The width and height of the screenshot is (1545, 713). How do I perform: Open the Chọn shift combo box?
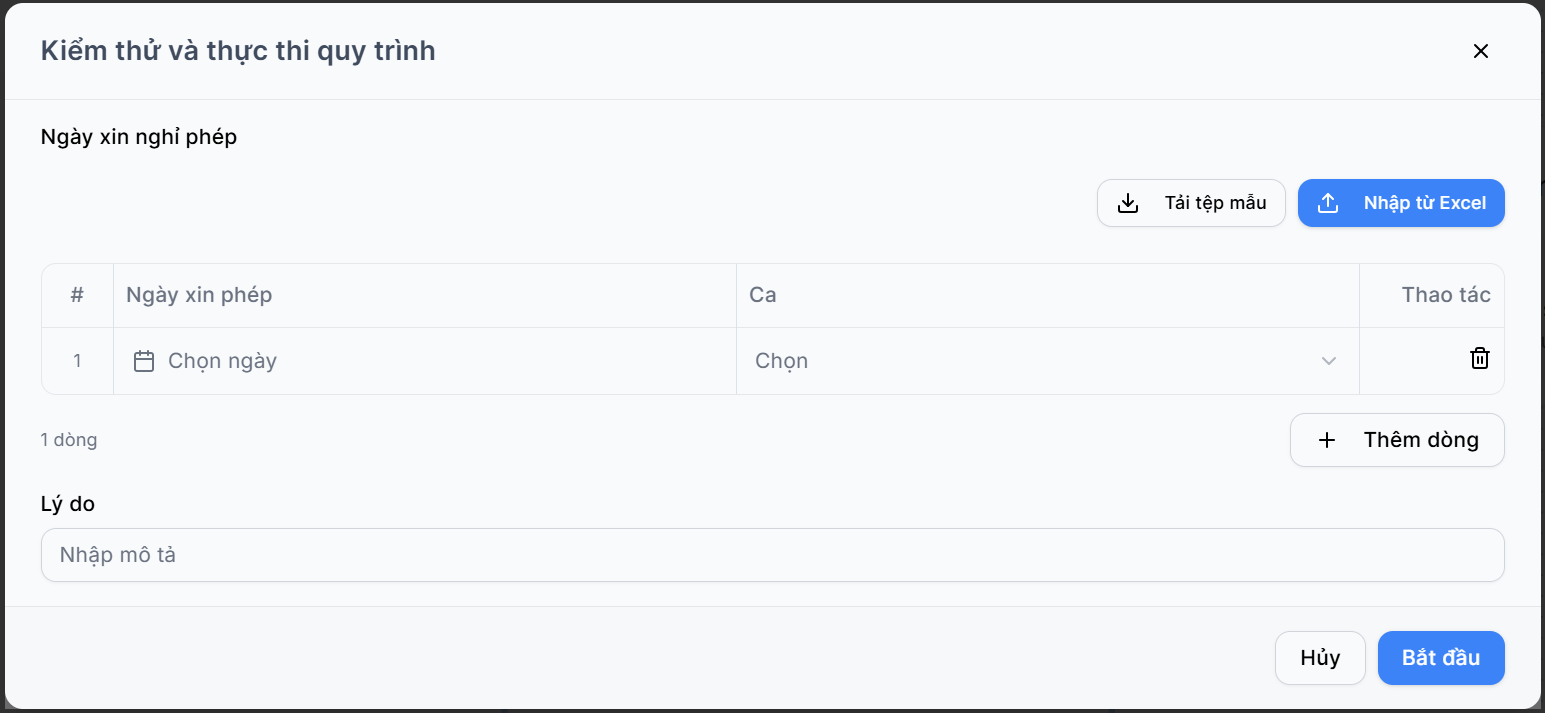[x=1047, y=361]
